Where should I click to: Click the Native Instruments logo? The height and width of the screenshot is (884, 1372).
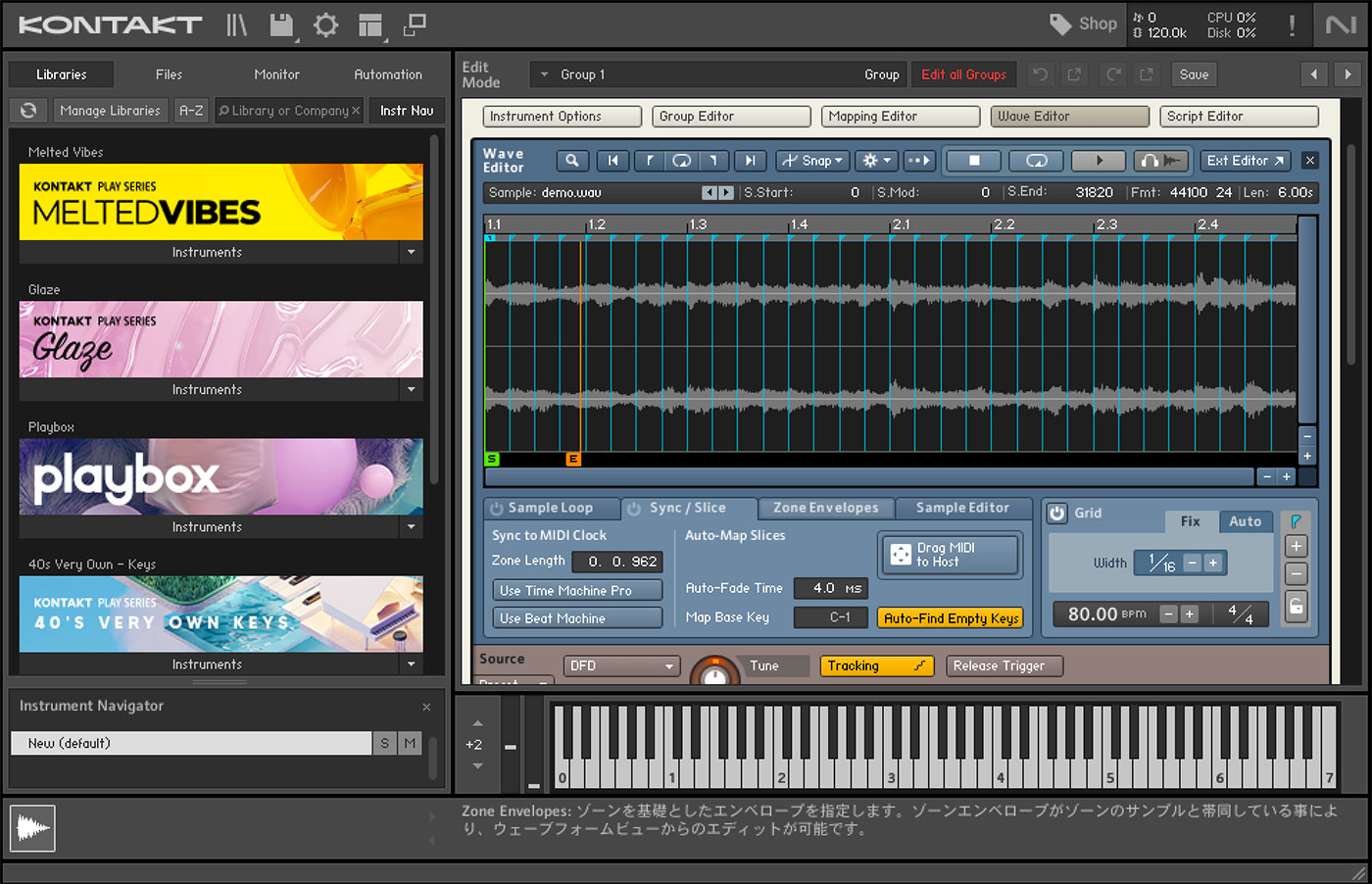click(1340, 25)
